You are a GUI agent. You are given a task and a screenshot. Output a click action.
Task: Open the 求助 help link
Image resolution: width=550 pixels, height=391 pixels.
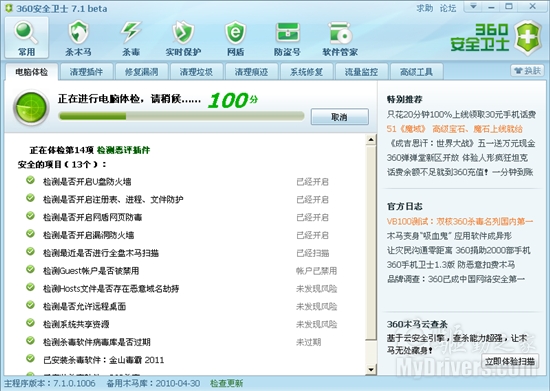[x=424, y=8]
